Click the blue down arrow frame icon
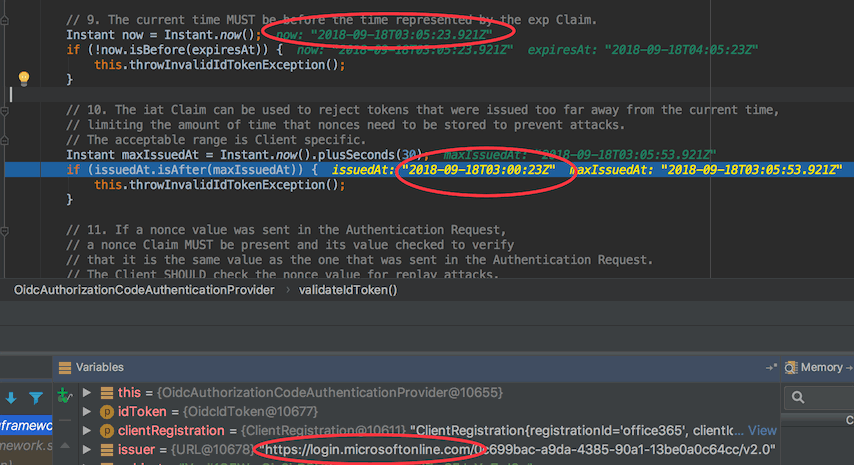The height and width of the screenshot is (465, 854). click(x=9, y=398)
